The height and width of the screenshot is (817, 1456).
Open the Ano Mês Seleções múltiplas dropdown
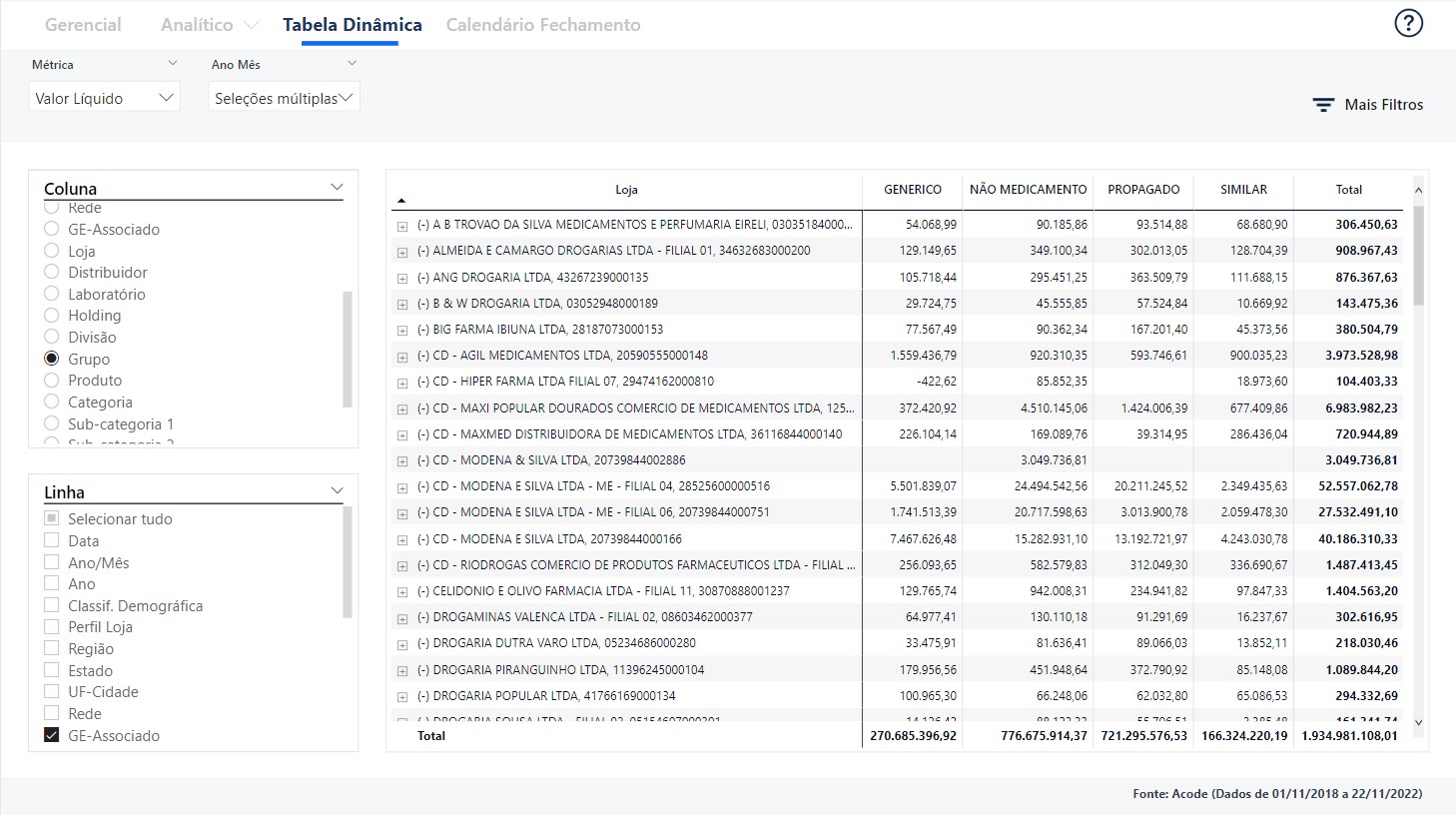pyautogui.click(x=284, y=98)
